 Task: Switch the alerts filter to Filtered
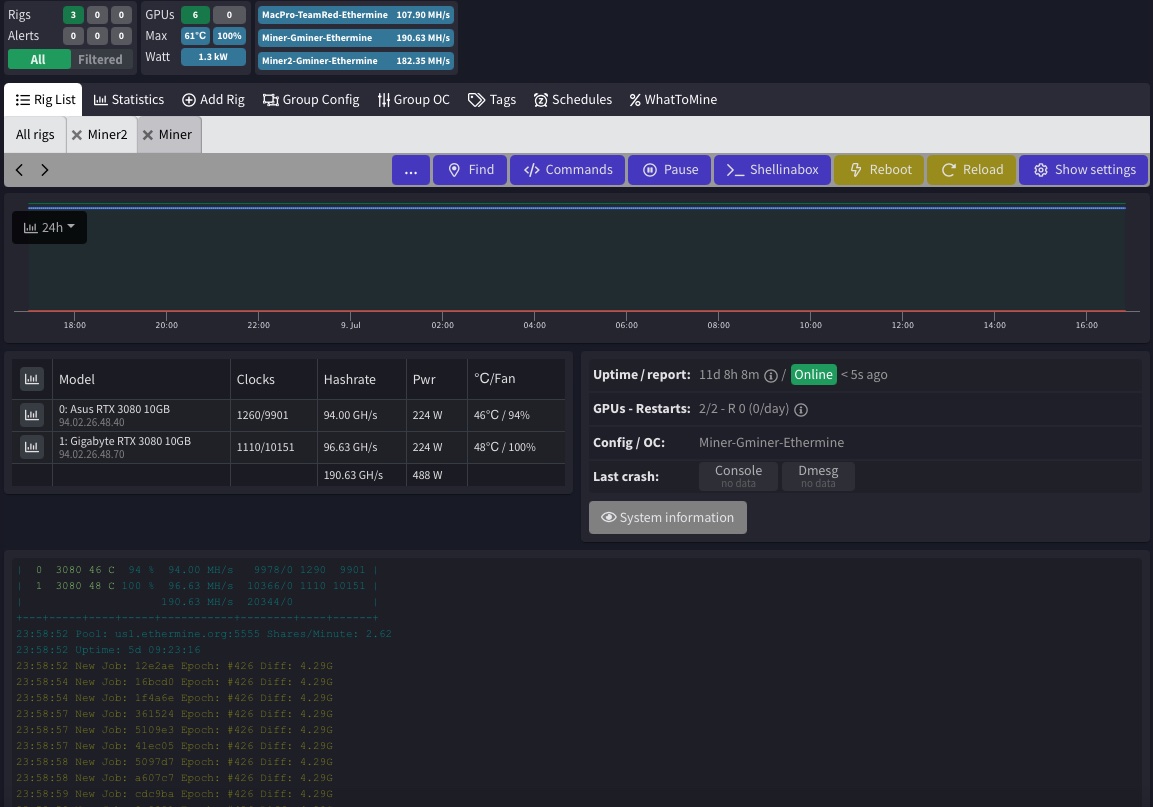(x=100, y=59)
